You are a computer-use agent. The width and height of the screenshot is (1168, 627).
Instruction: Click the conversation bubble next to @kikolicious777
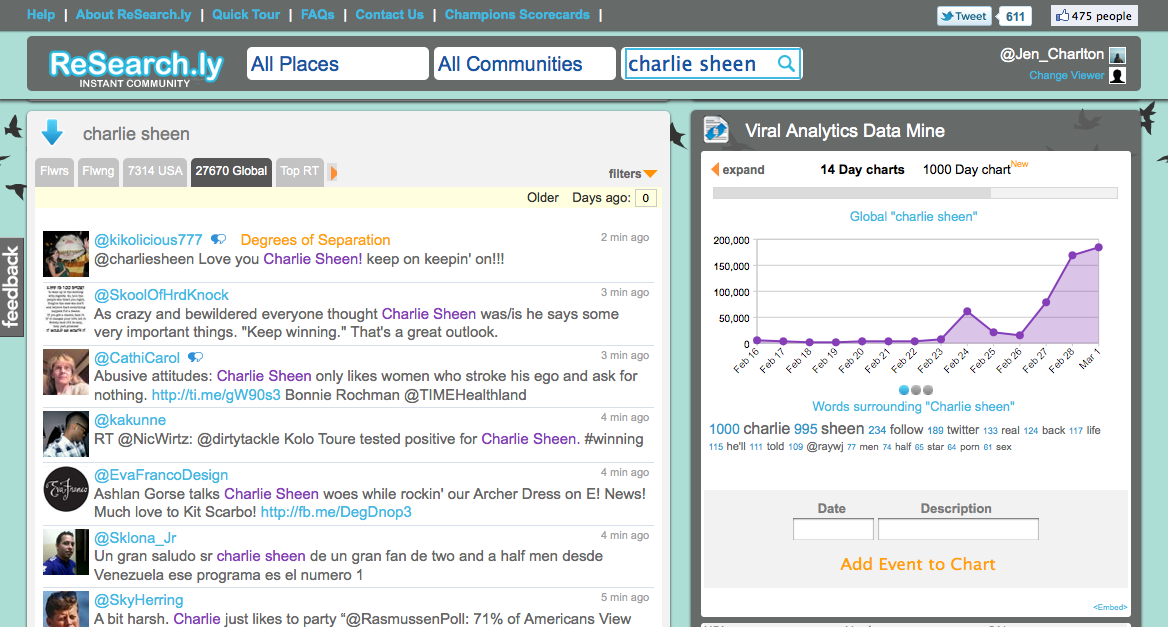click(218, 240)
